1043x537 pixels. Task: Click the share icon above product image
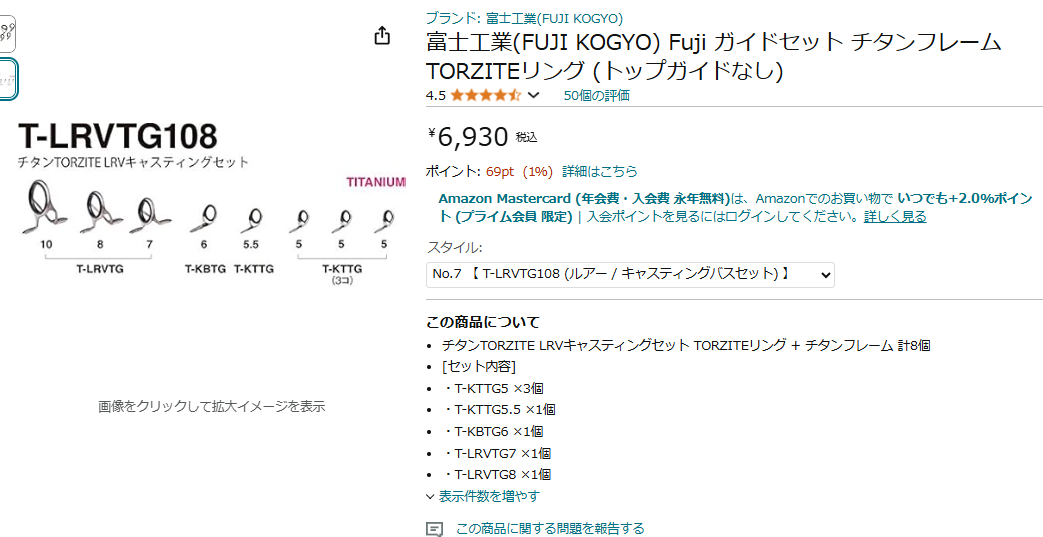(x=382, y=35)
